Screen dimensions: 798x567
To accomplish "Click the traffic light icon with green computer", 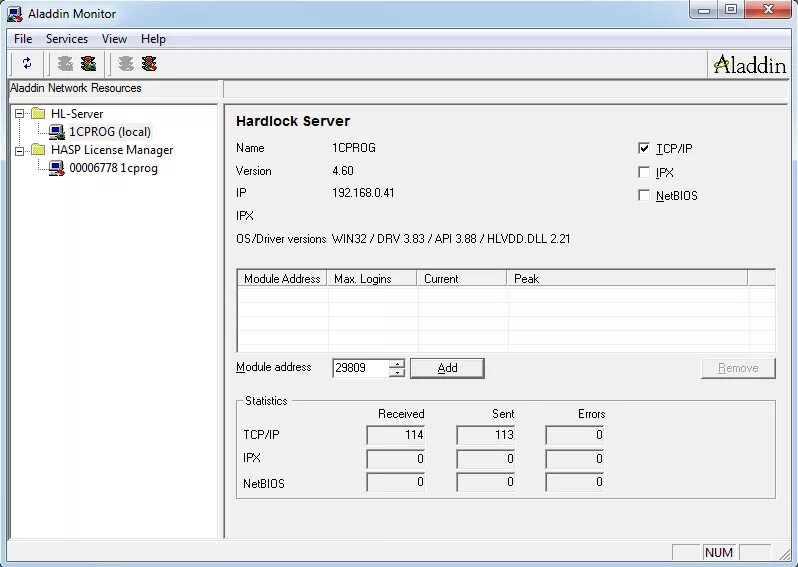I will [x=89, y=64].
